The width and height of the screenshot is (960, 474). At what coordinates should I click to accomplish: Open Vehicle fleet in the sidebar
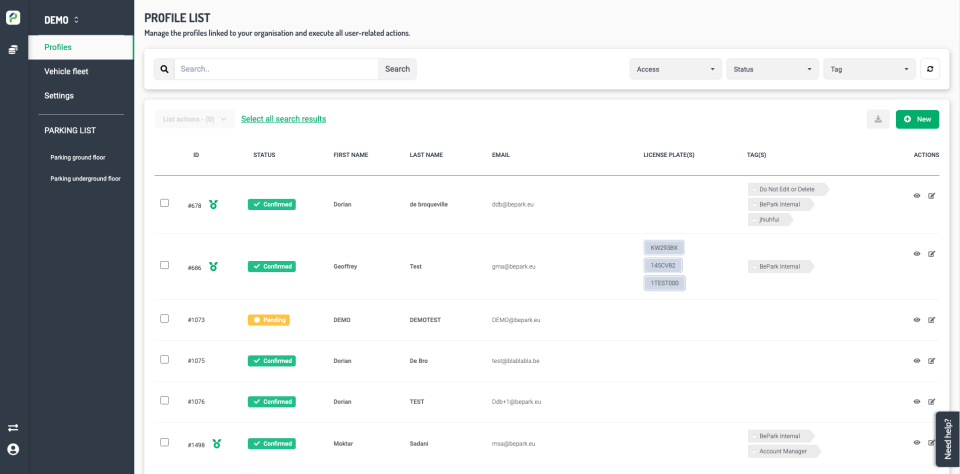click(66, 72)
